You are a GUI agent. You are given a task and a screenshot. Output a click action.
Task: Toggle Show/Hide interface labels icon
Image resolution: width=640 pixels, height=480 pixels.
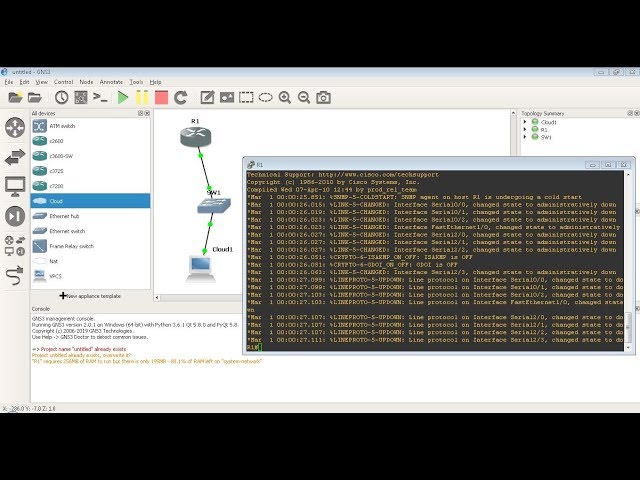coord(81,98)
